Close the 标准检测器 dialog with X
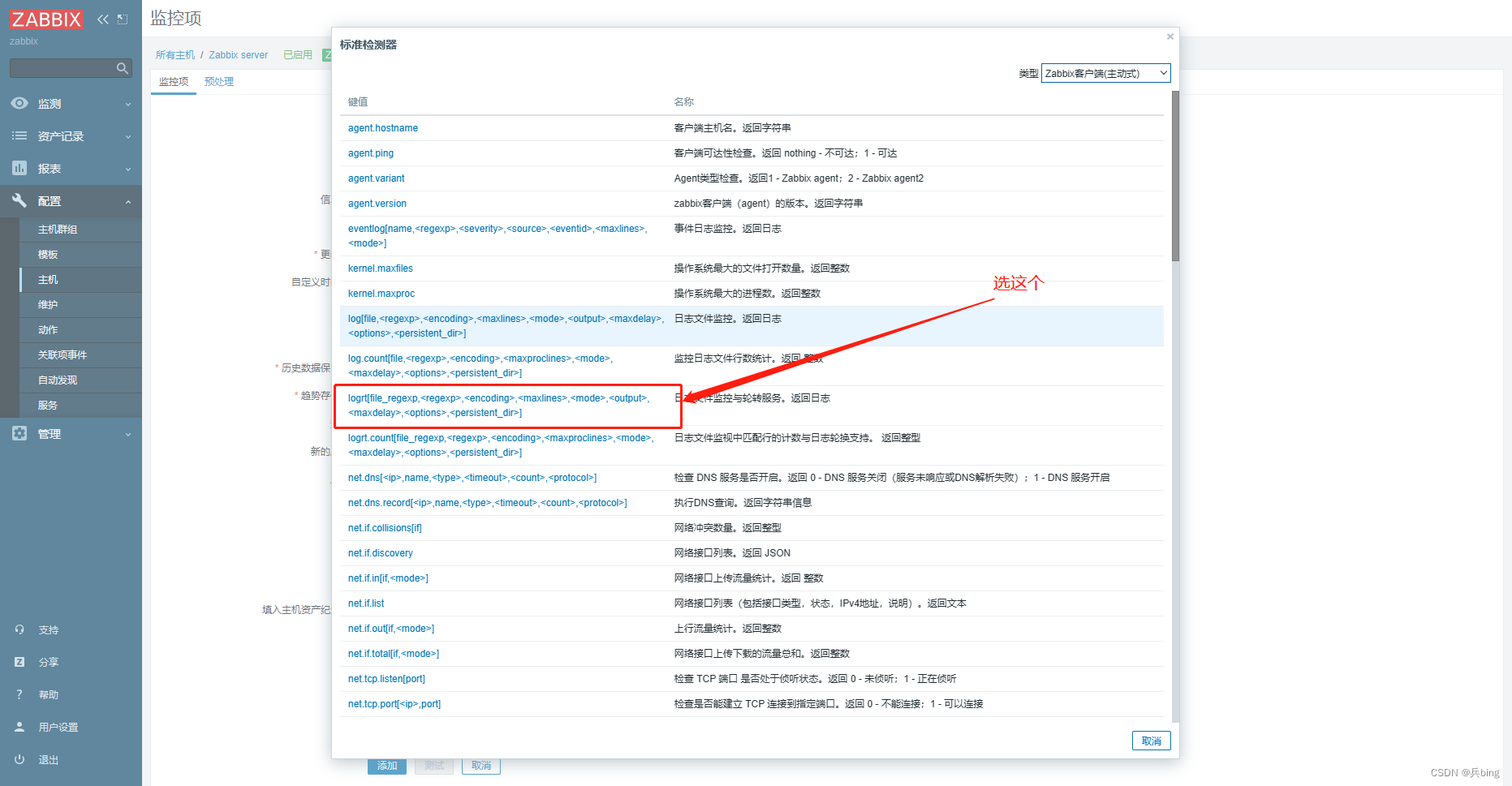The height and width of the screenshot is (786, 1512). pos(1170,37)
